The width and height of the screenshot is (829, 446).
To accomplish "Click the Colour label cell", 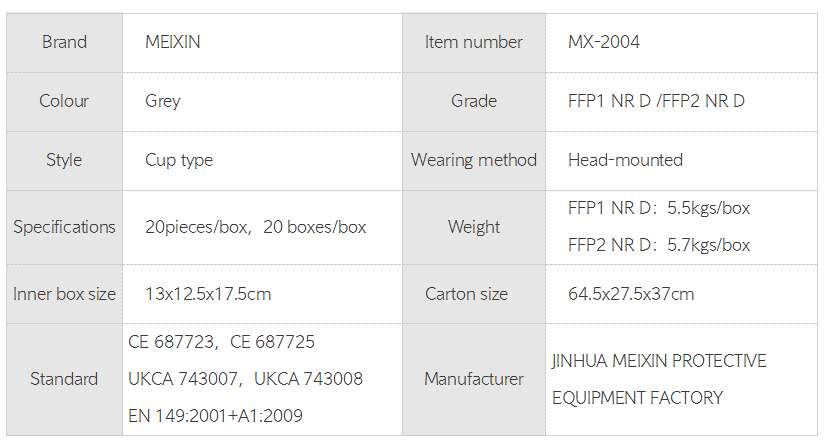I will point(64,101).
